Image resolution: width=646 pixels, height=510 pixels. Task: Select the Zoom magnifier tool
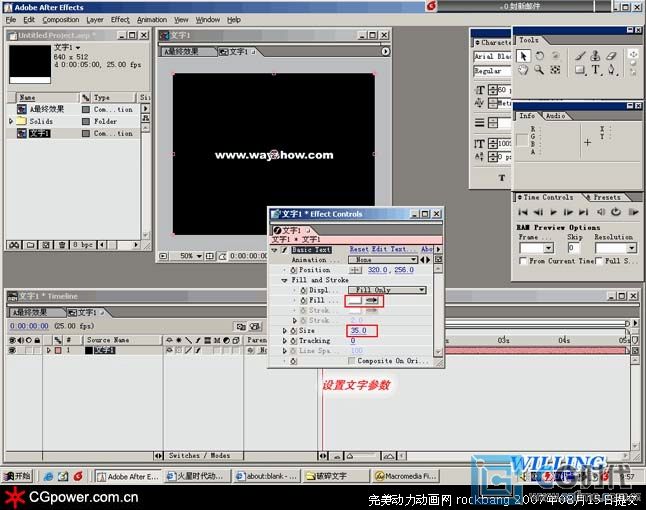539,70
